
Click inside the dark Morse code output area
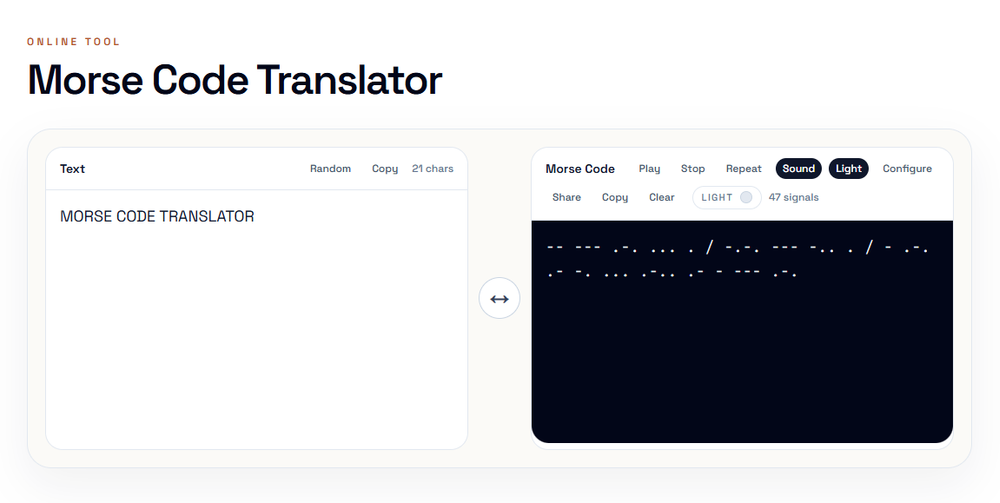(742, 332)
